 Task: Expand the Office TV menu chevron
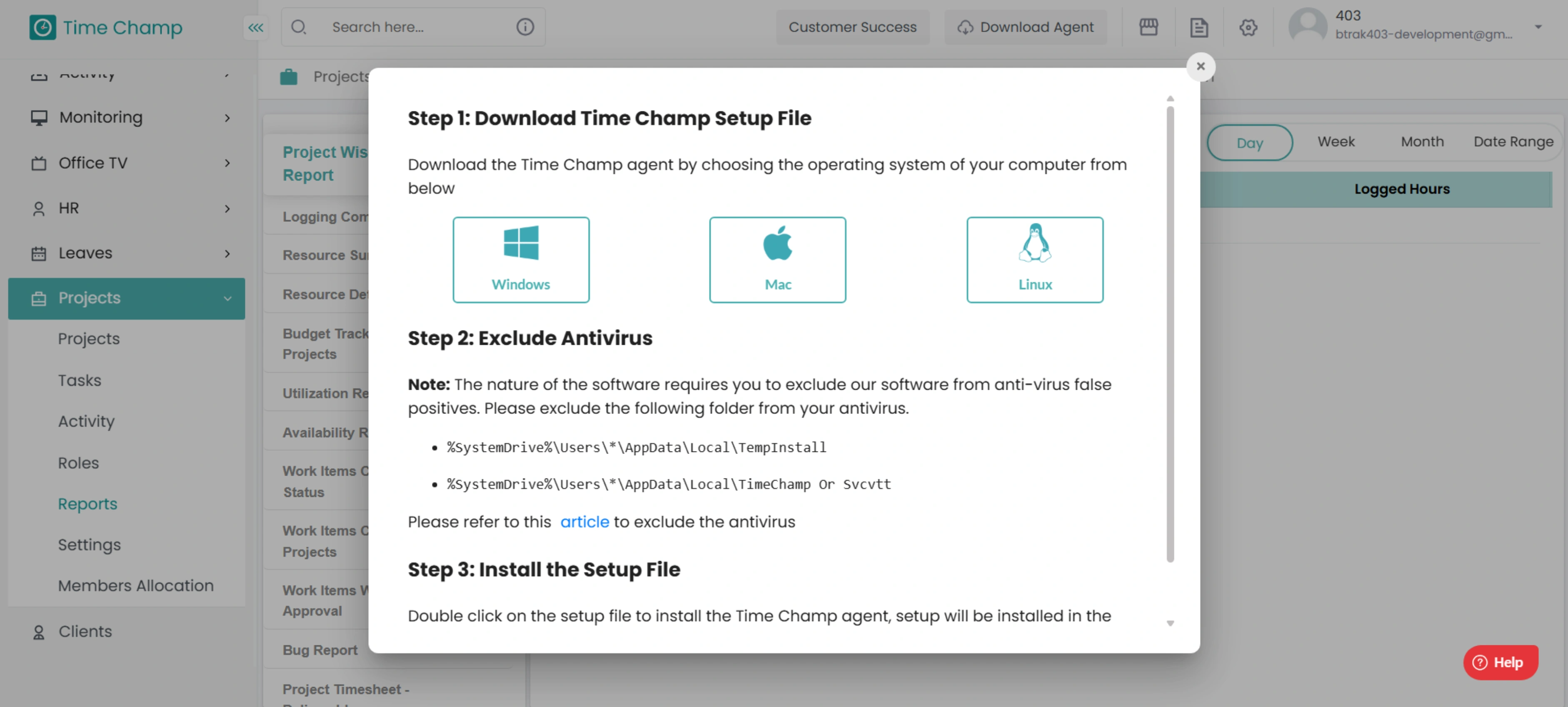(227, 163)
